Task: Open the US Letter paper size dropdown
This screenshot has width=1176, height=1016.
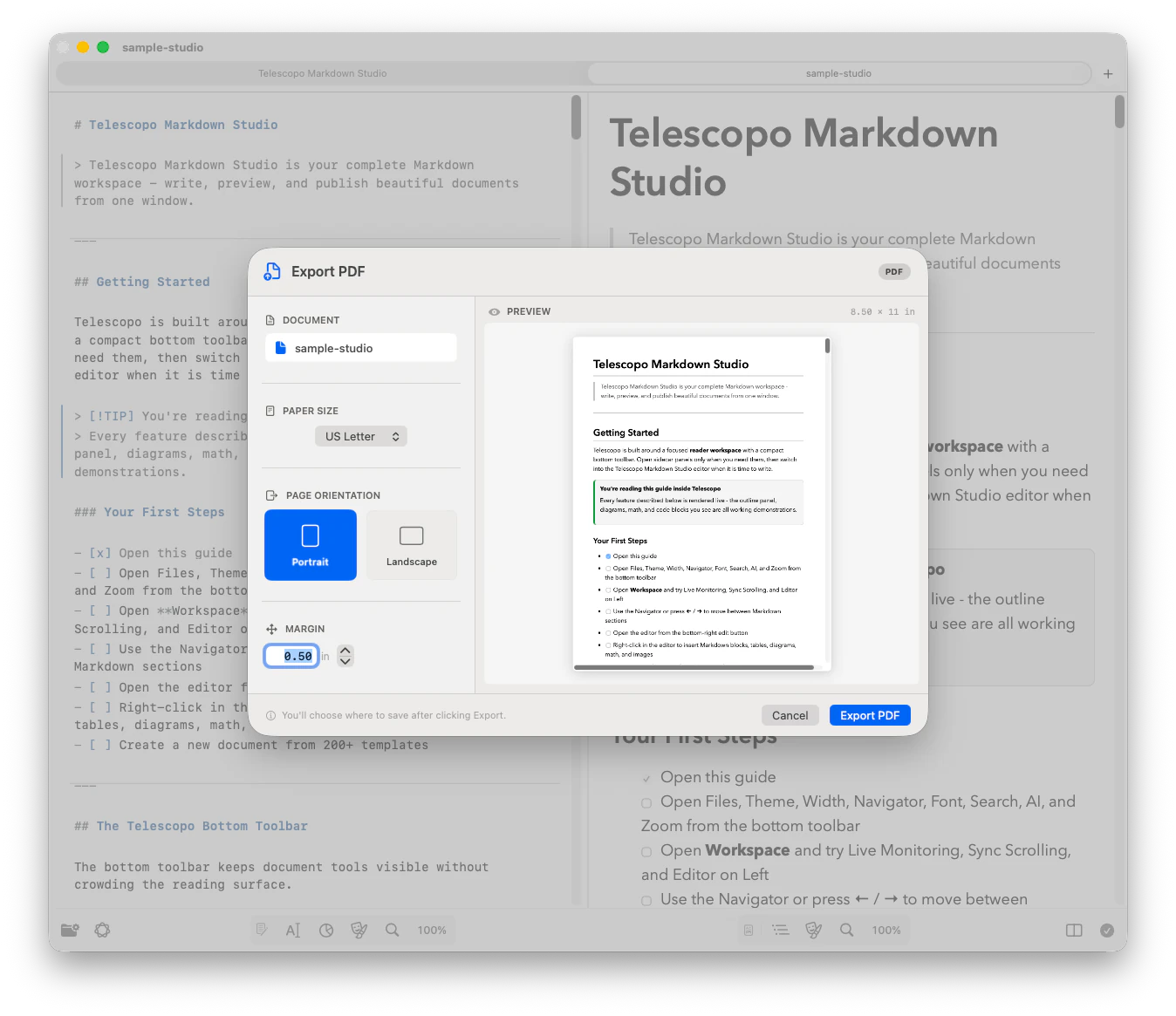Action: 361,436
